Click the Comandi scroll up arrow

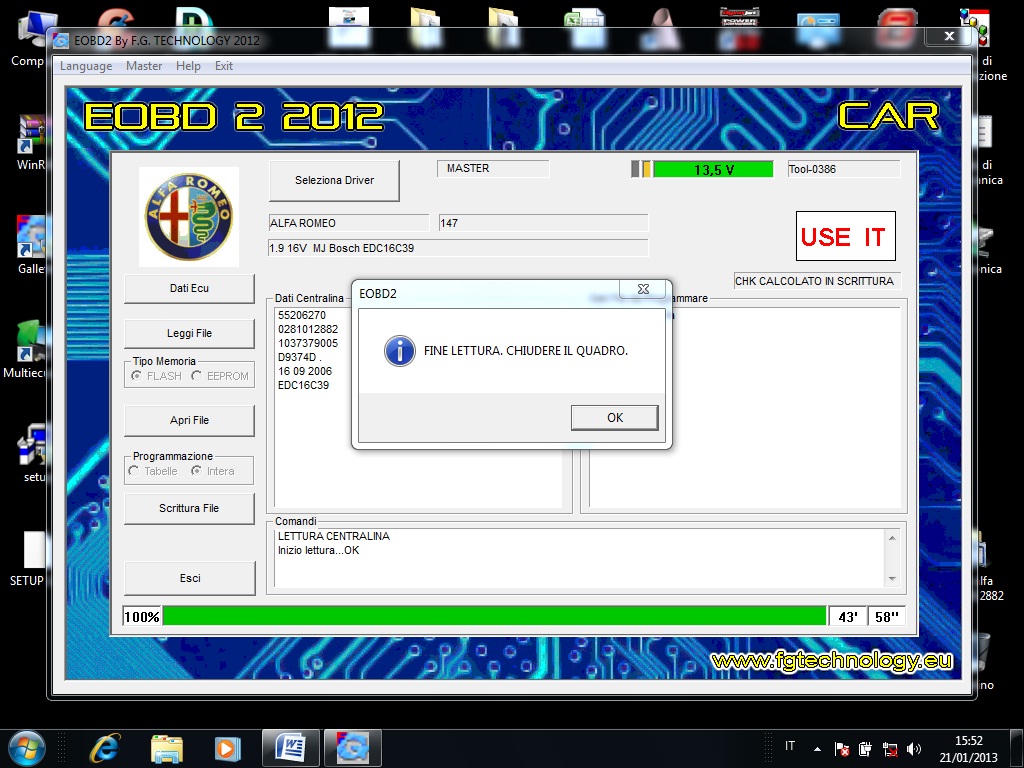coord(892,537)
